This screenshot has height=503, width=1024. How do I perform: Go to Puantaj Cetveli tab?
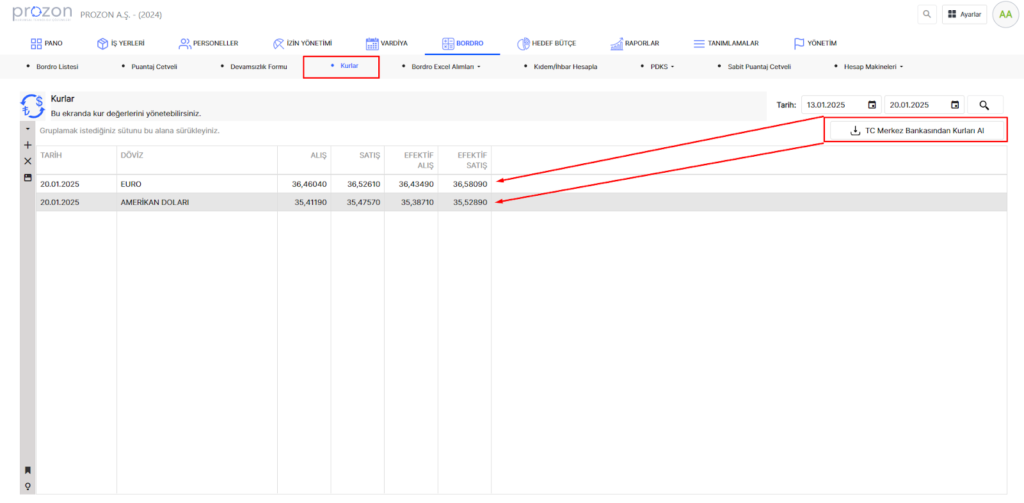point(153,67)
